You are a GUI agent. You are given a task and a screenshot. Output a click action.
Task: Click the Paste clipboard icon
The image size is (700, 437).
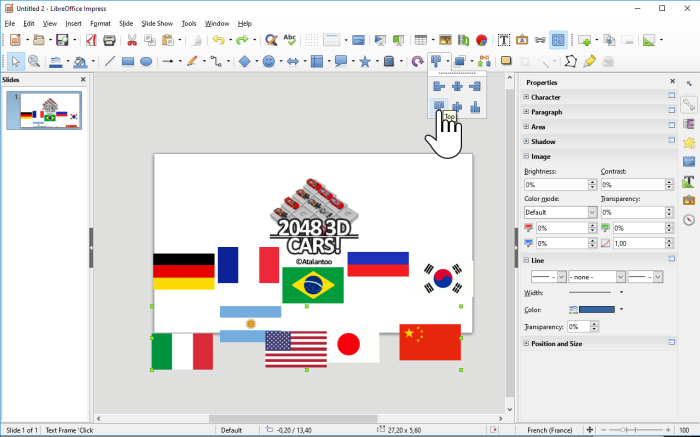click(168, 40)
